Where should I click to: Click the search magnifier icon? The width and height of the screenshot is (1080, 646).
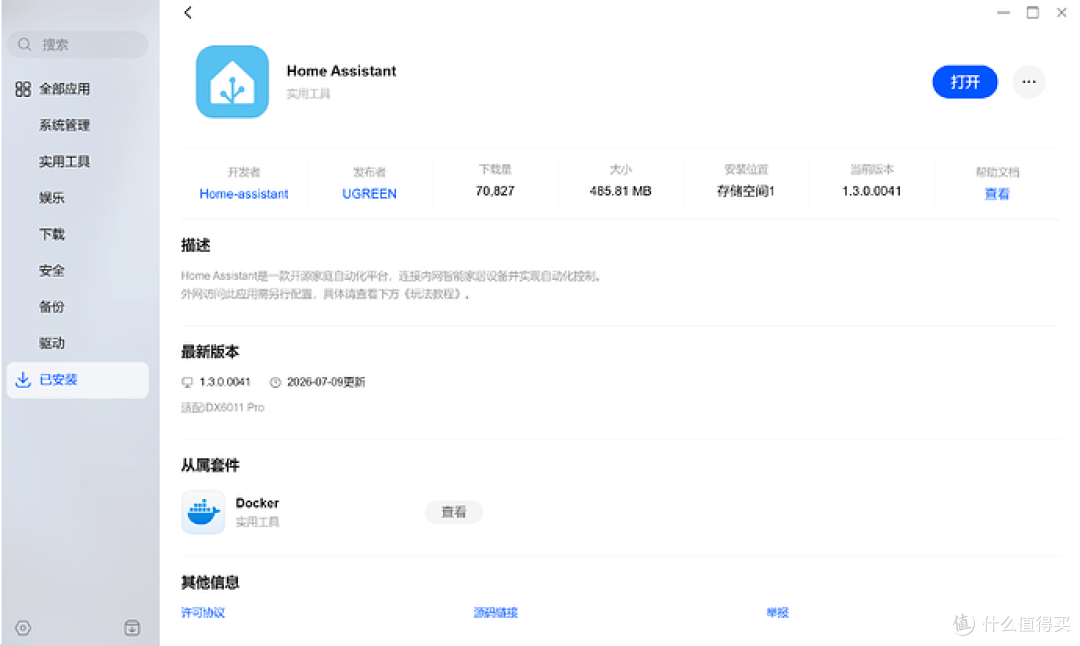pos(25,45)
